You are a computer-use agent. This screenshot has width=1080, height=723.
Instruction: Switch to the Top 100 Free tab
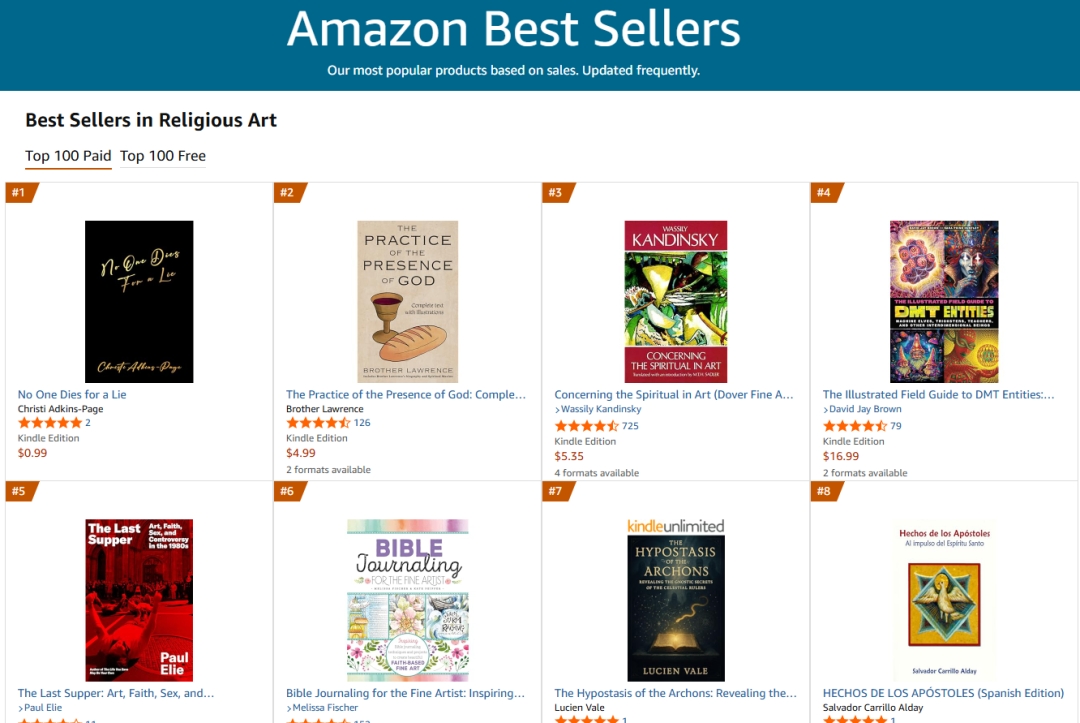pyautogui.click(x=163, y=156)
